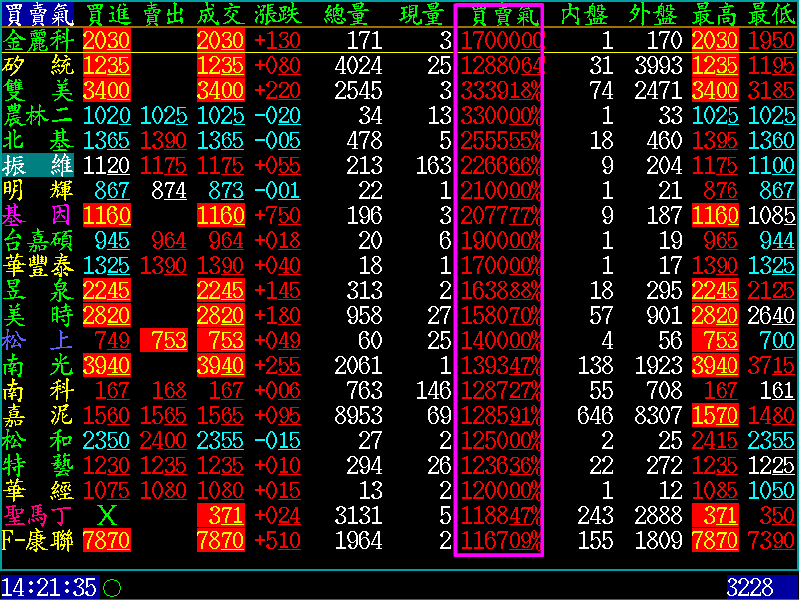Select the magenta stock name 基因
This screenshot has height=600, width=800.
[38, 215]
